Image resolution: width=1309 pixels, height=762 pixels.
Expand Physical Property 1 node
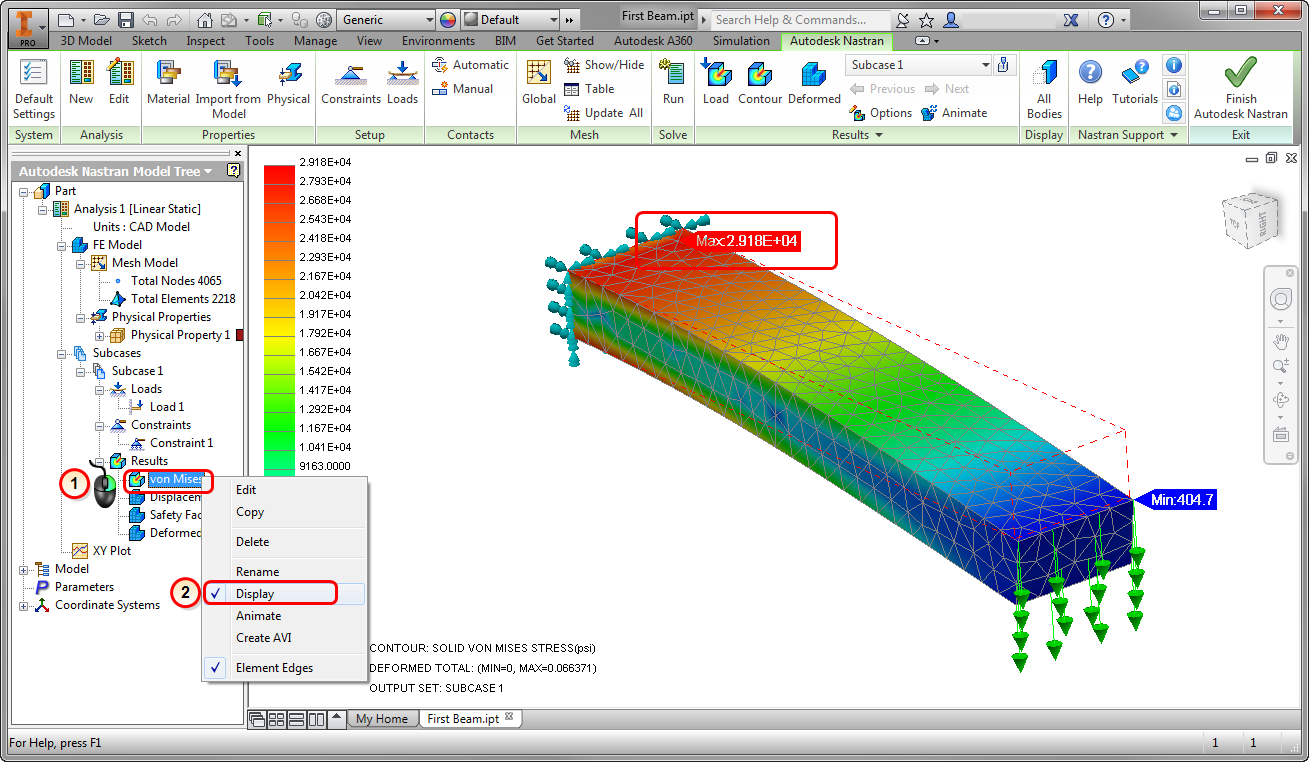coord(99,335)
